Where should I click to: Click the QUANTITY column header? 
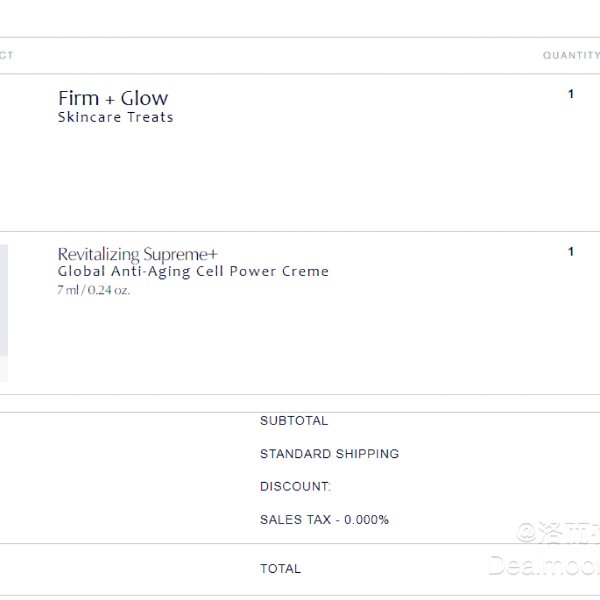(x=571, y=55)
